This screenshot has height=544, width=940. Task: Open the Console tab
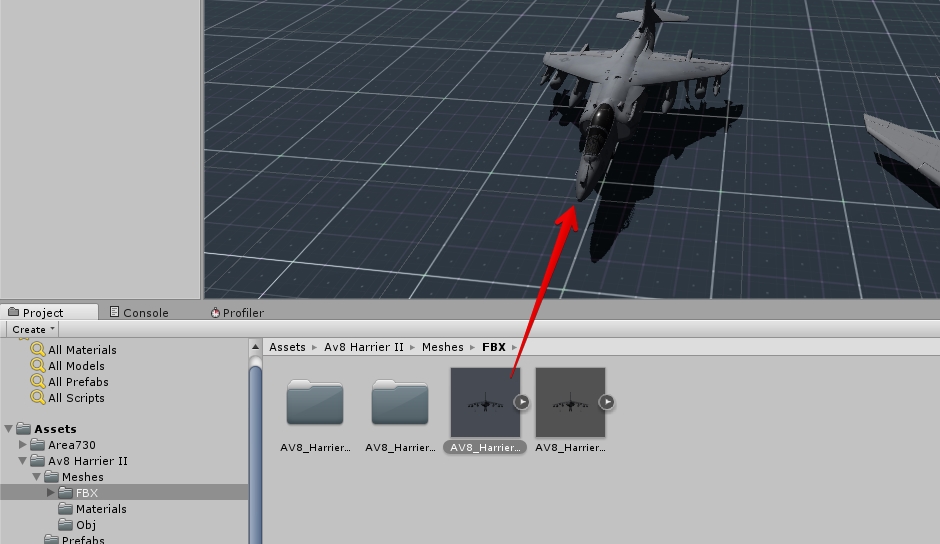point(139,312)
